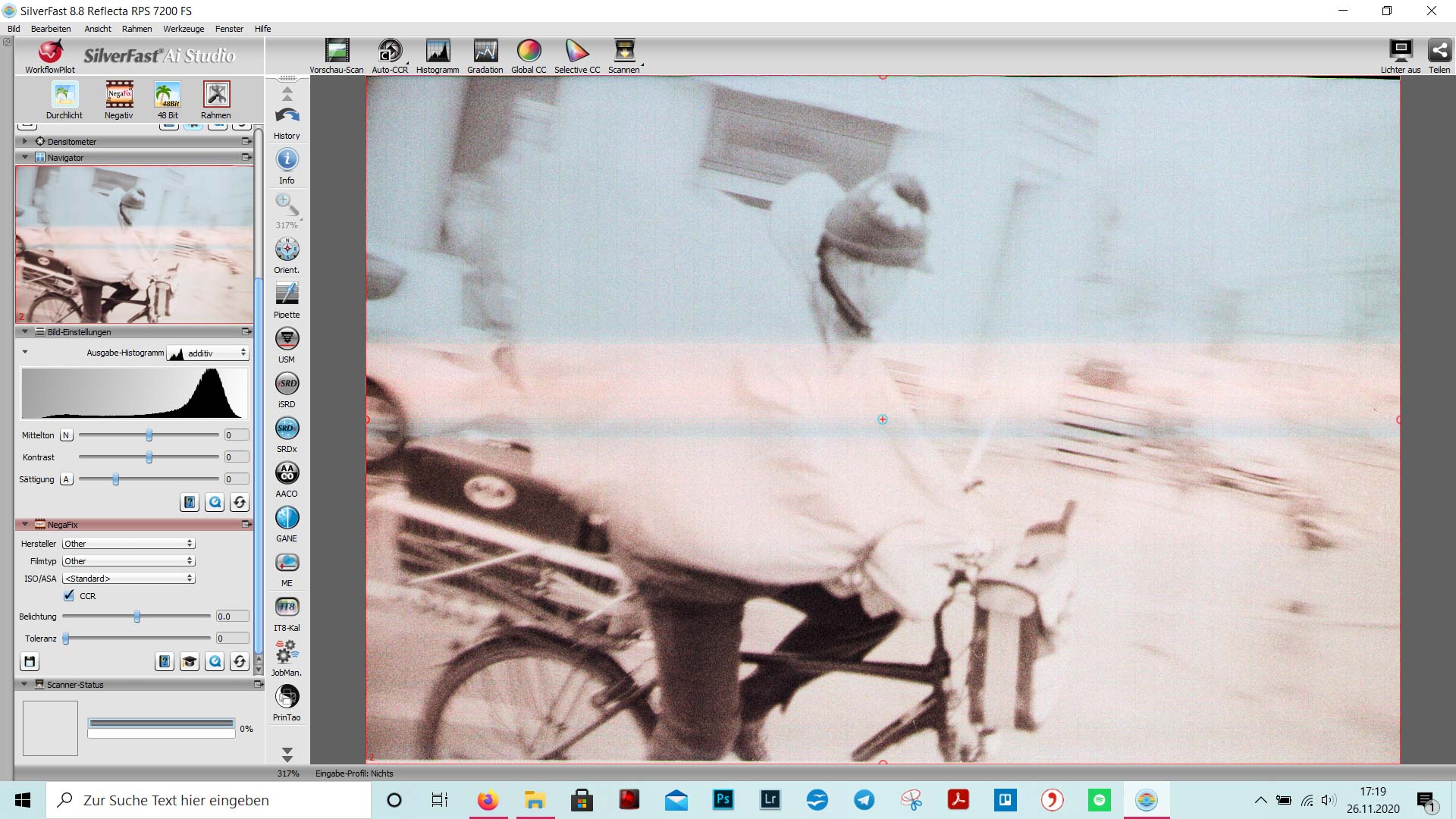This screenshot has height=819, width=1456.
Task: Open the Bild-Einstellungen help document icon
Action: tap(190, 502)
